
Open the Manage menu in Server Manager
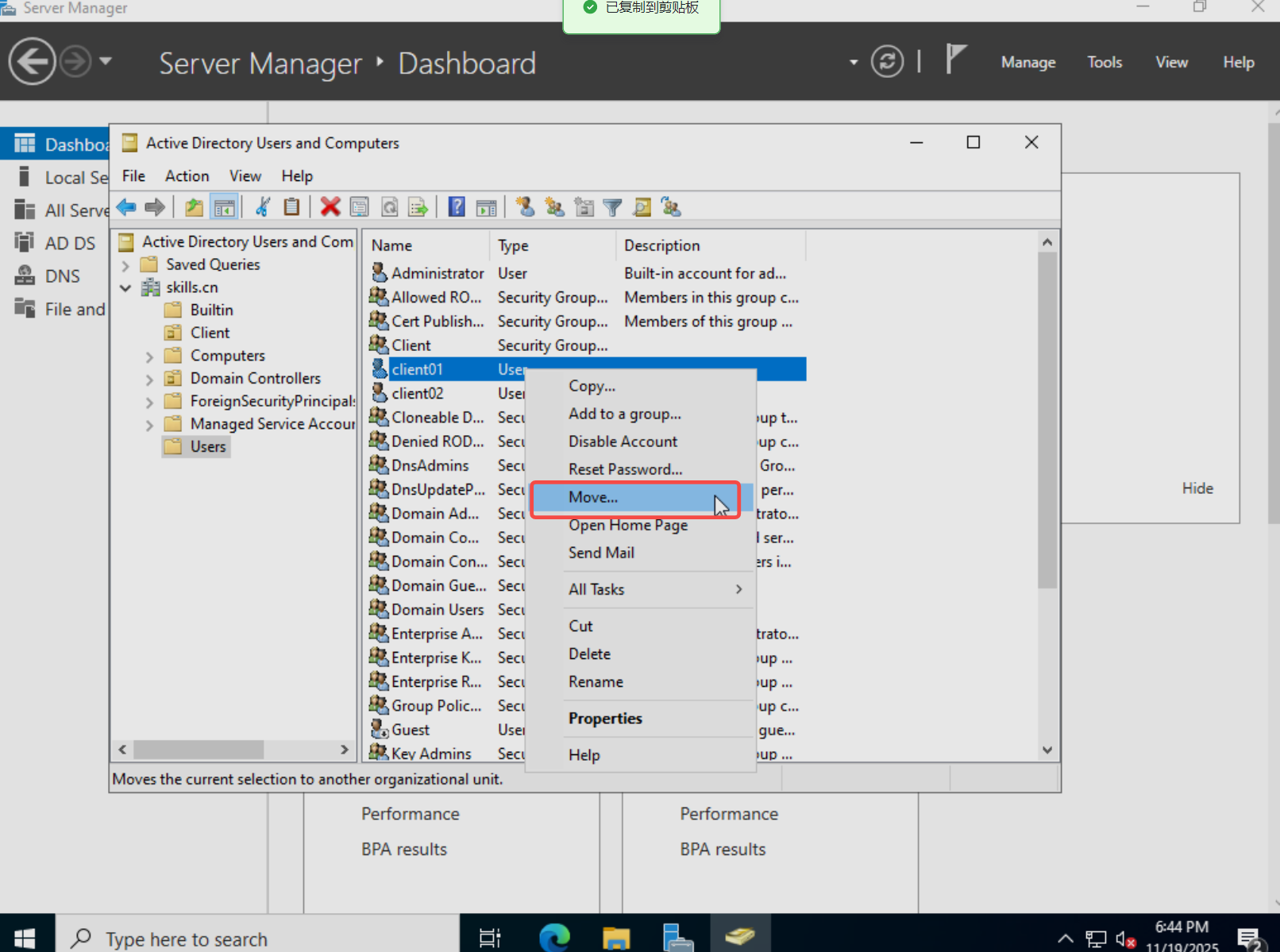[x=1028, y=62]
